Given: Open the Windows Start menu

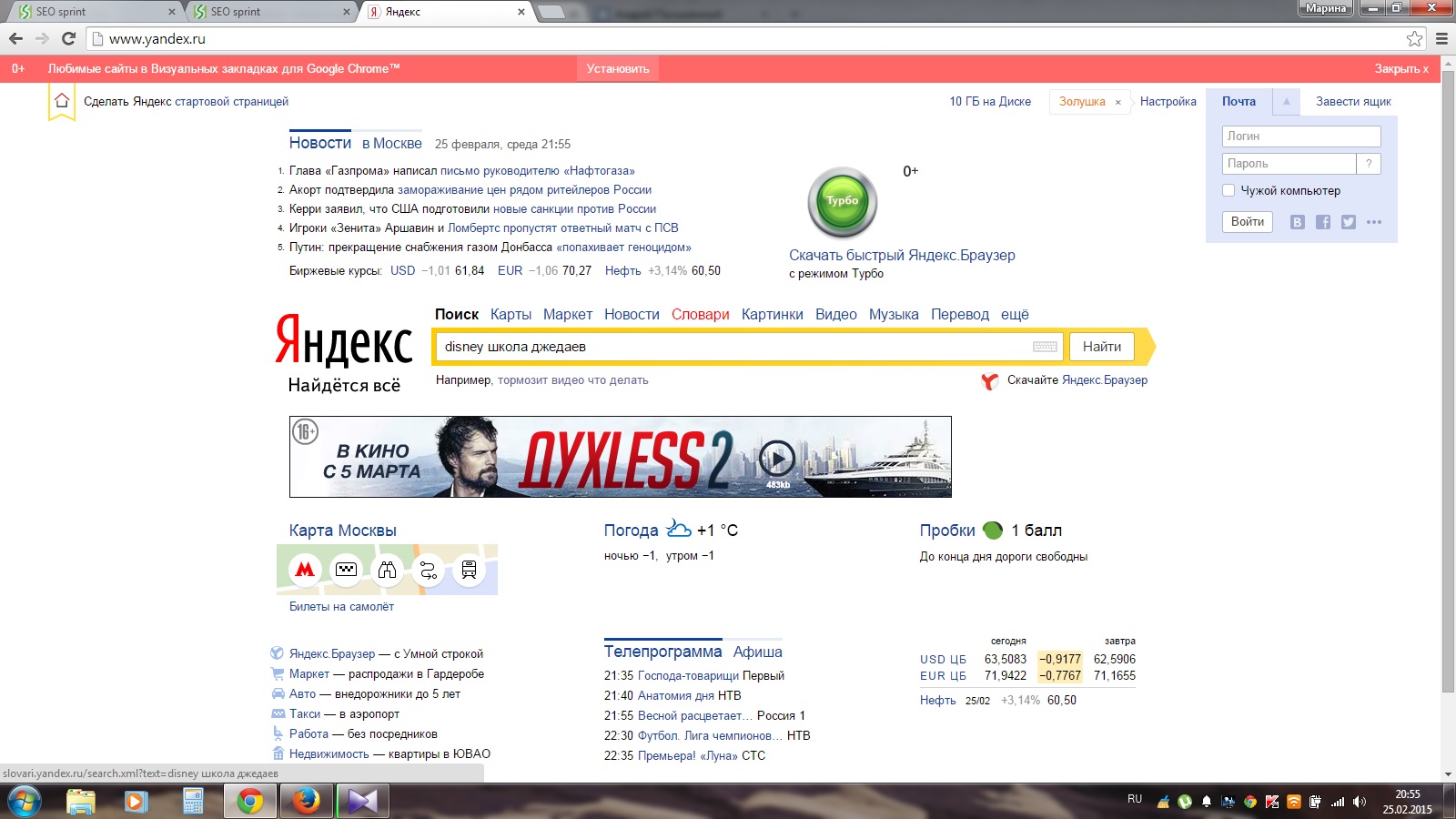Looking at the screenshot, I should 24,802.
